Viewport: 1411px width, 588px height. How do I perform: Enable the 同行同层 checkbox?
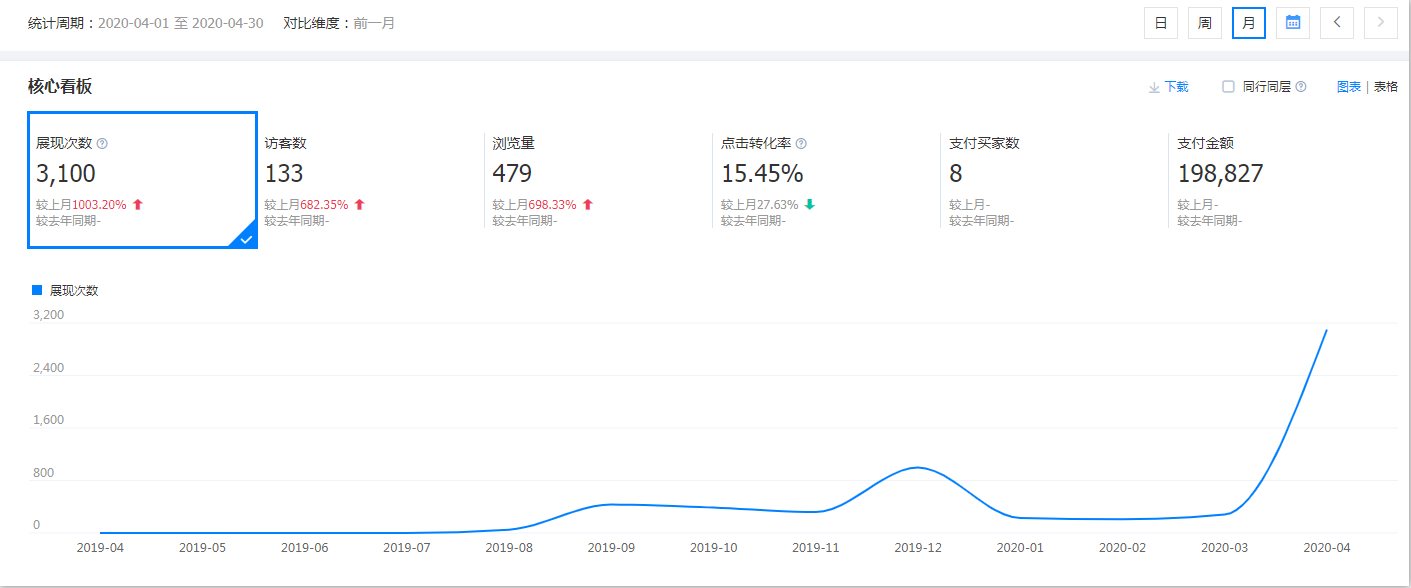1228,87
